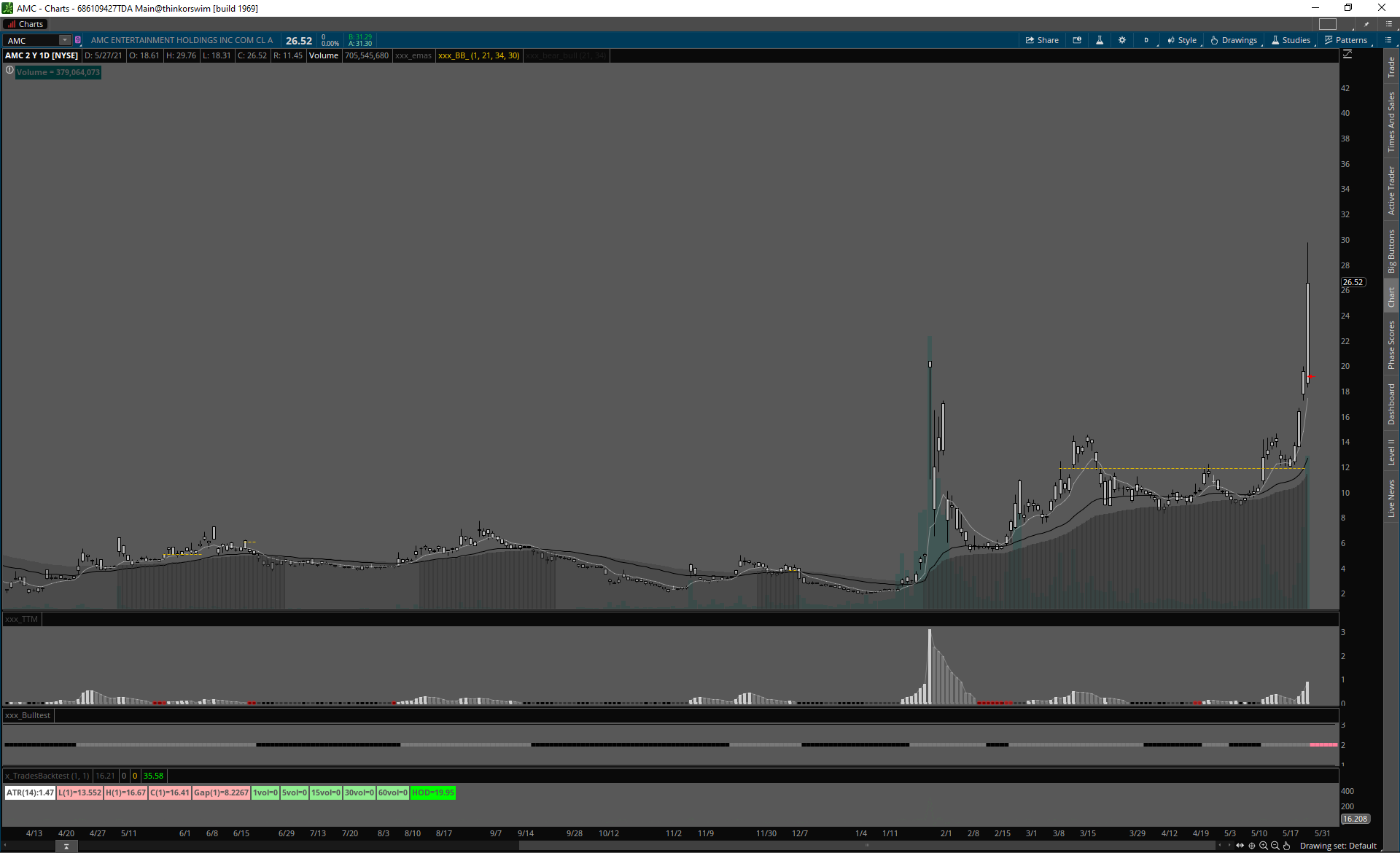Click the horizontal time scrollbar at bottom

(x=866, y=846)
